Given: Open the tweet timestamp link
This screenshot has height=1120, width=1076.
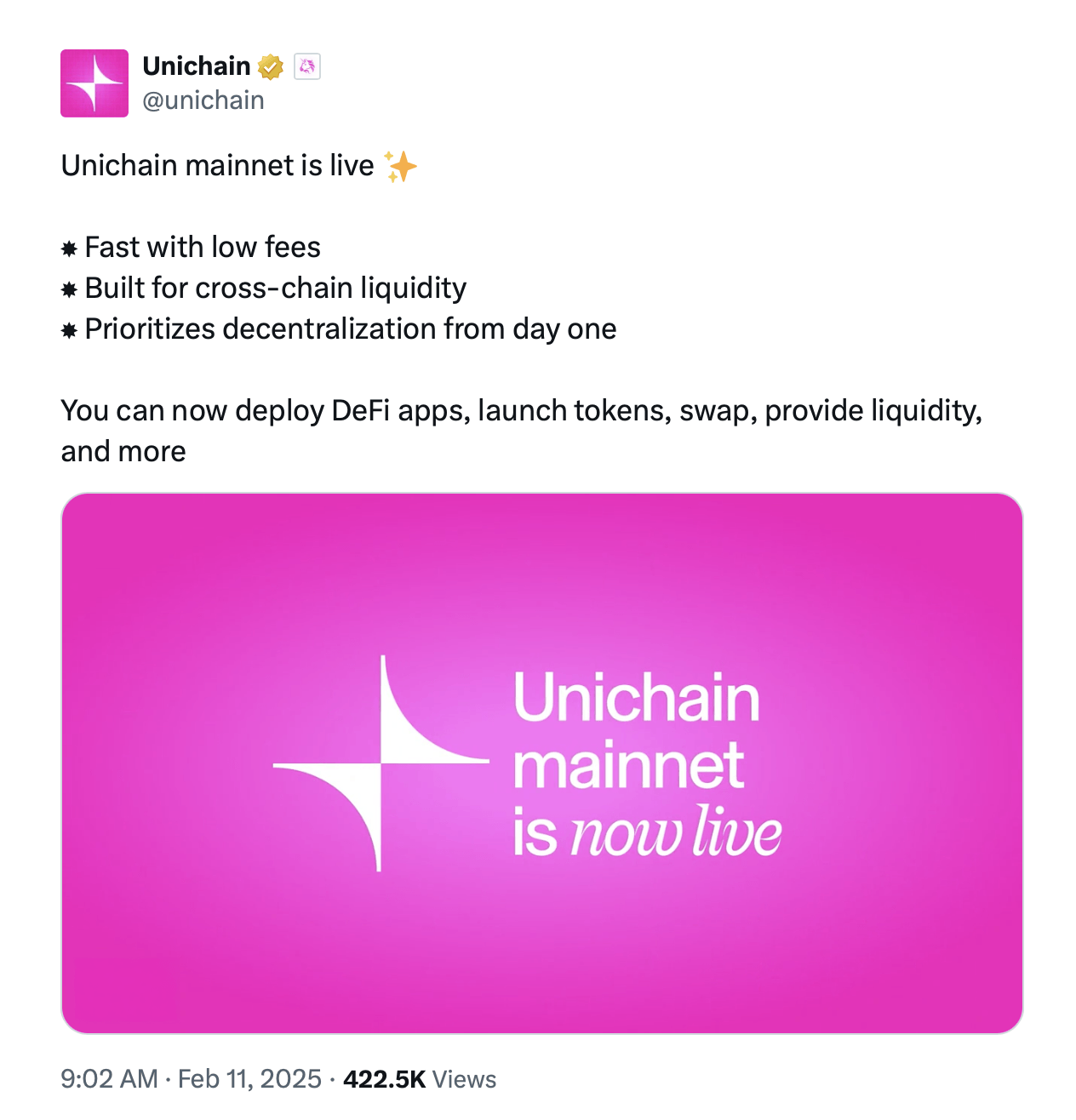Looking at the screenshot, I should coord(192,1078).
